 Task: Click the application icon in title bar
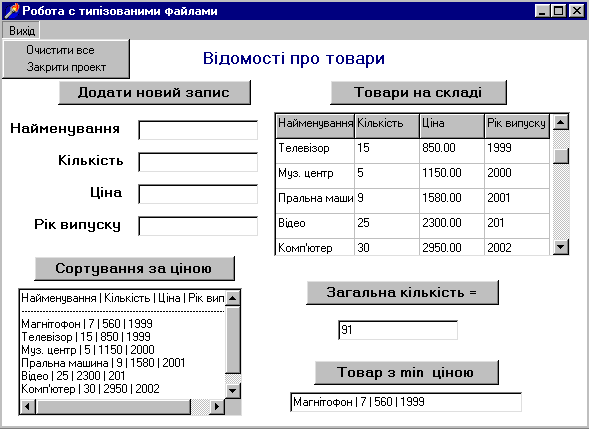click(11, 11)
